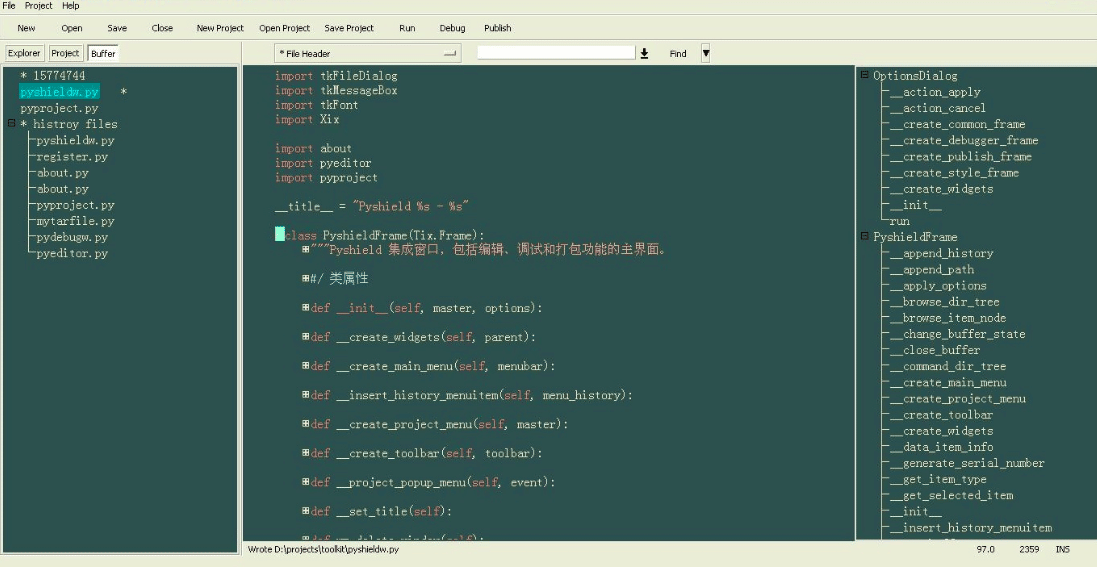Switch to the Buffer tab

pyautogui.click(x=103, y=53)
